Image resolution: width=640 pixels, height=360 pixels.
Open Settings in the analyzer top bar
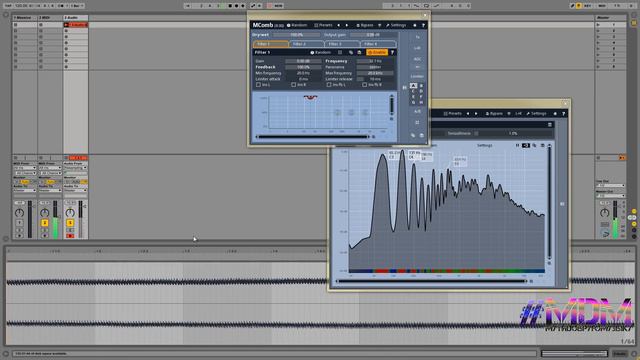pyautogui.click(x=536, y=113)
